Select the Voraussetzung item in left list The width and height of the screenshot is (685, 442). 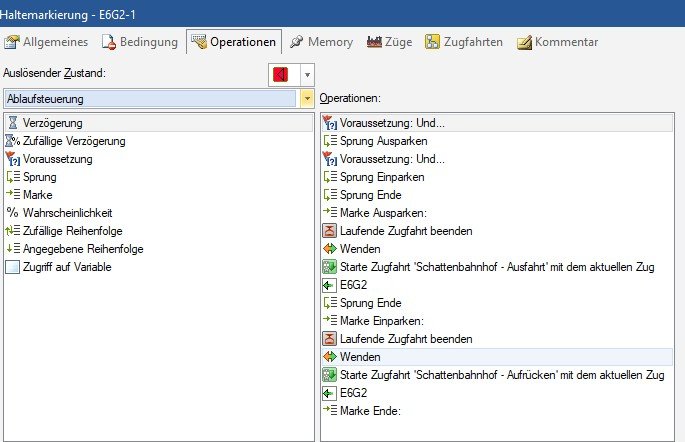pyautogui.click(x=58, y=159)
